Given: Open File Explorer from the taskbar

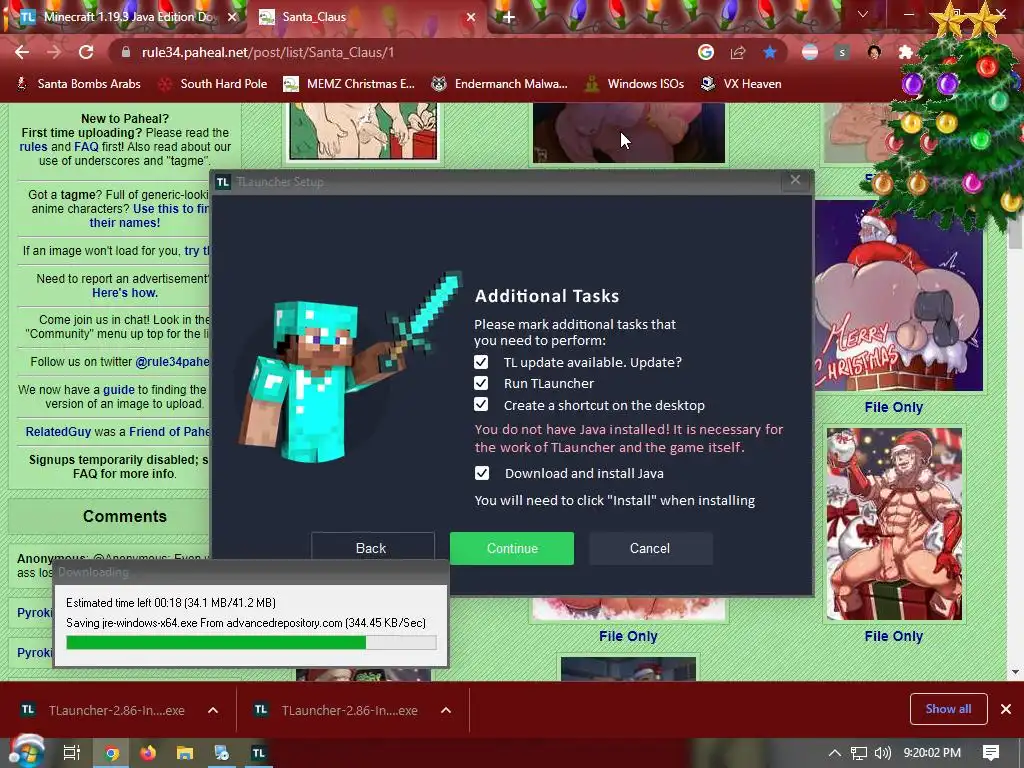Looking at the screenshot, I should (185, 753).
